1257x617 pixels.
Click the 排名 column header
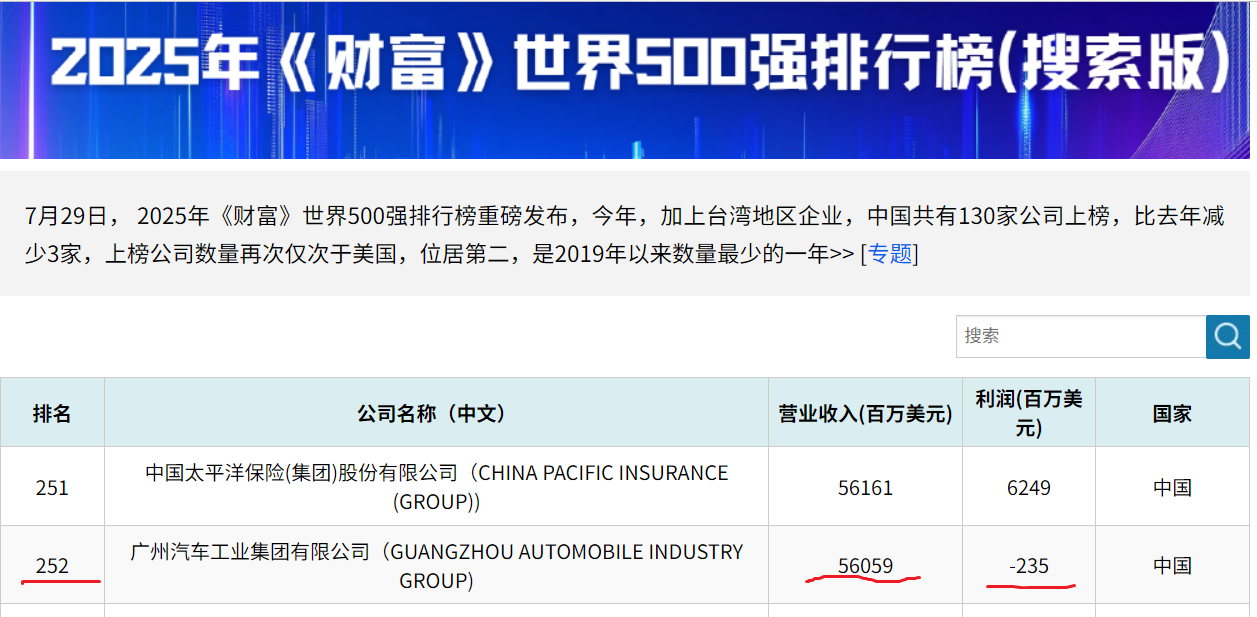coord(52,413)
